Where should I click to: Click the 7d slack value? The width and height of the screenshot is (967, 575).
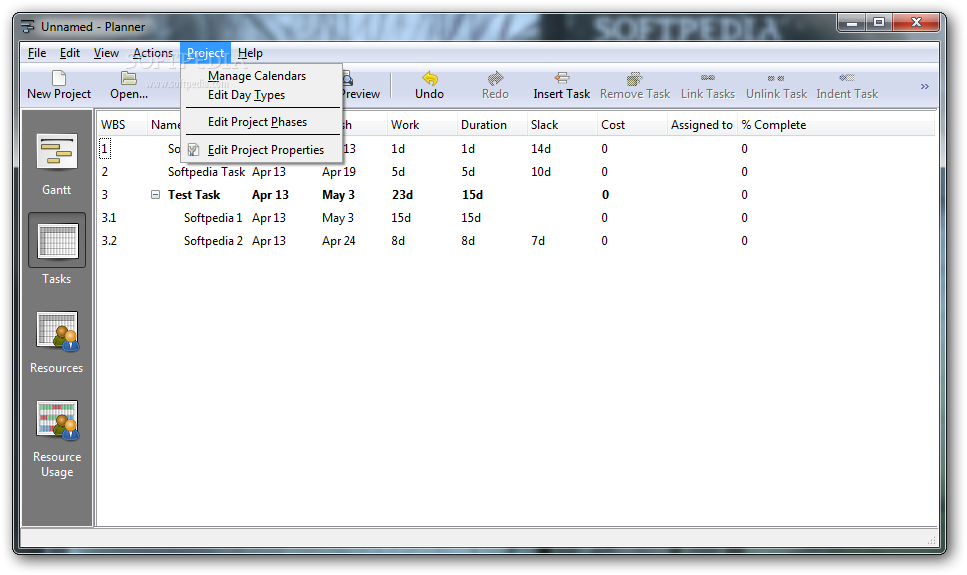(x=538, y=241)
